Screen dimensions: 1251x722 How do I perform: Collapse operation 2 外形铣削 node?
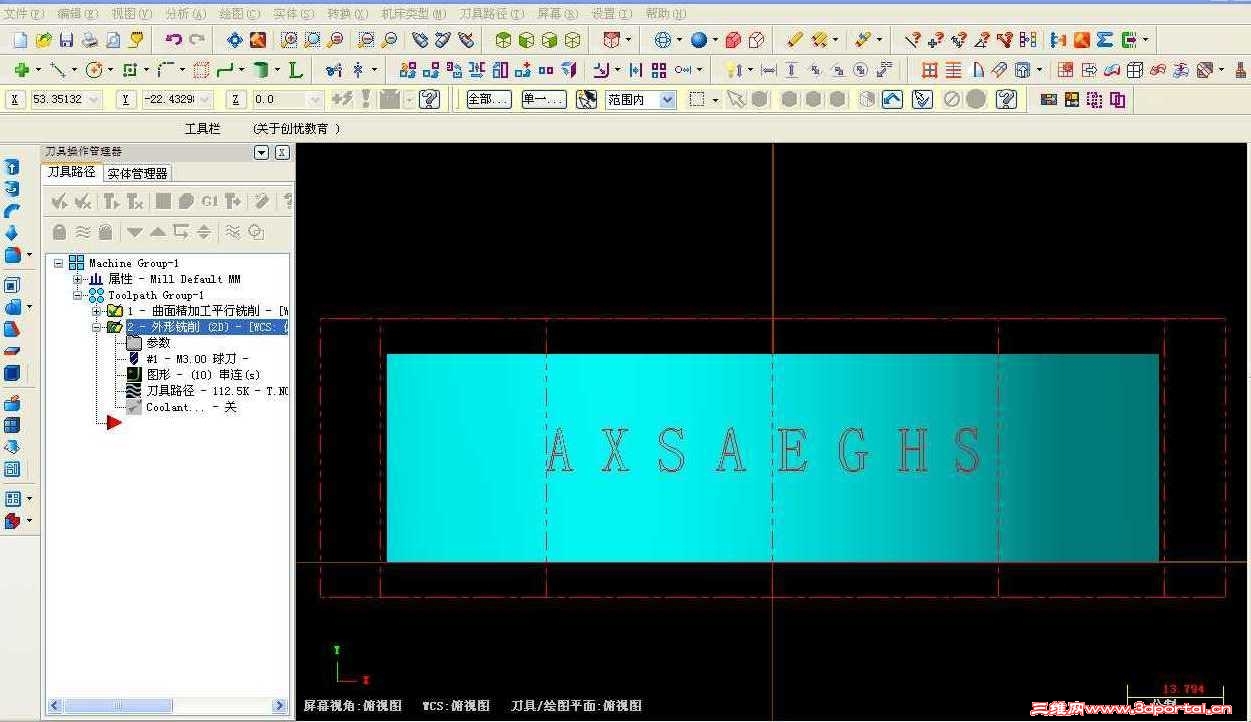coord(97,327)
